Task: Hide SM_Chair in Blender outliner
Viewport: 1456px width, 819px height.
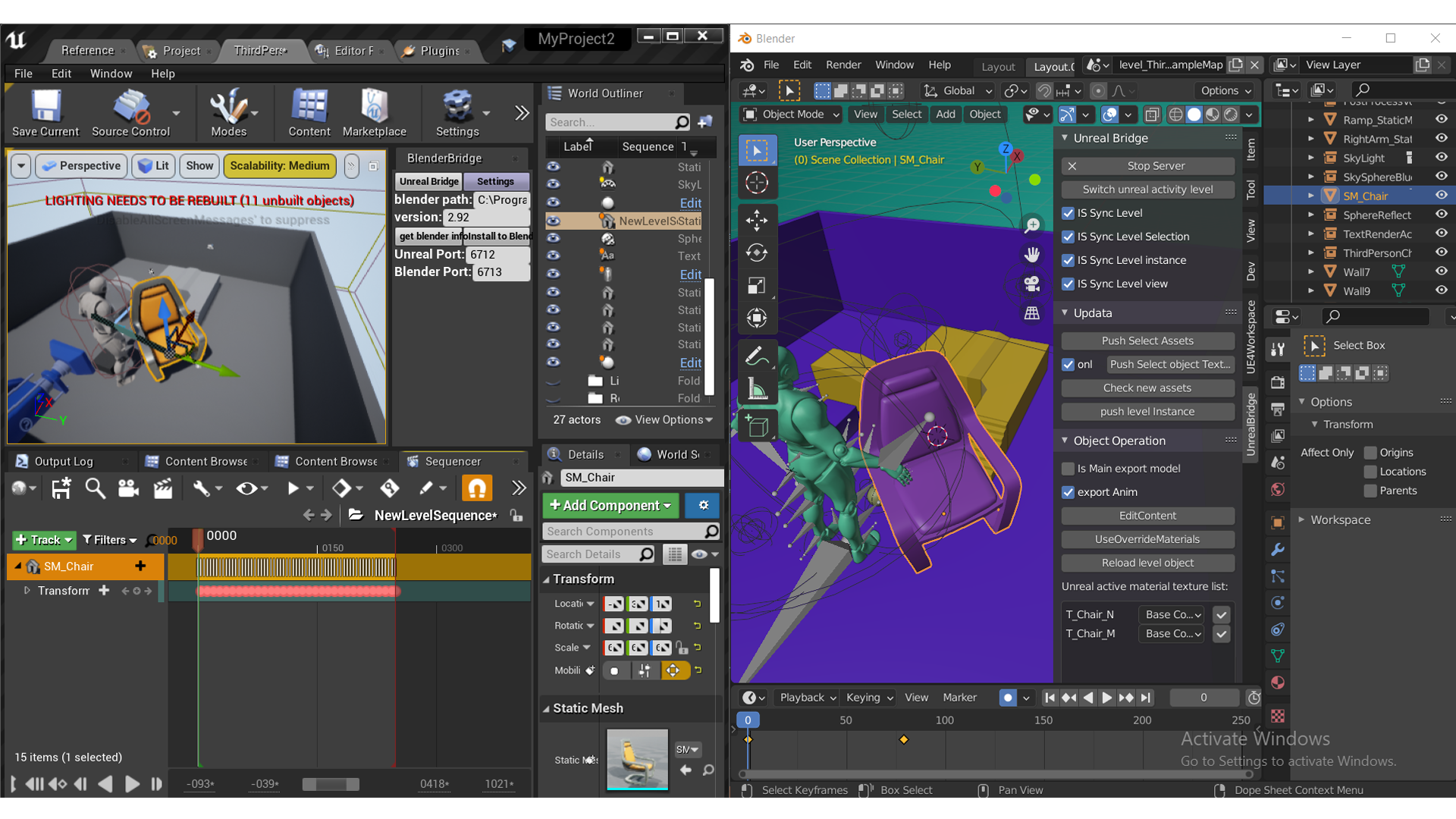Action: 1441,196
